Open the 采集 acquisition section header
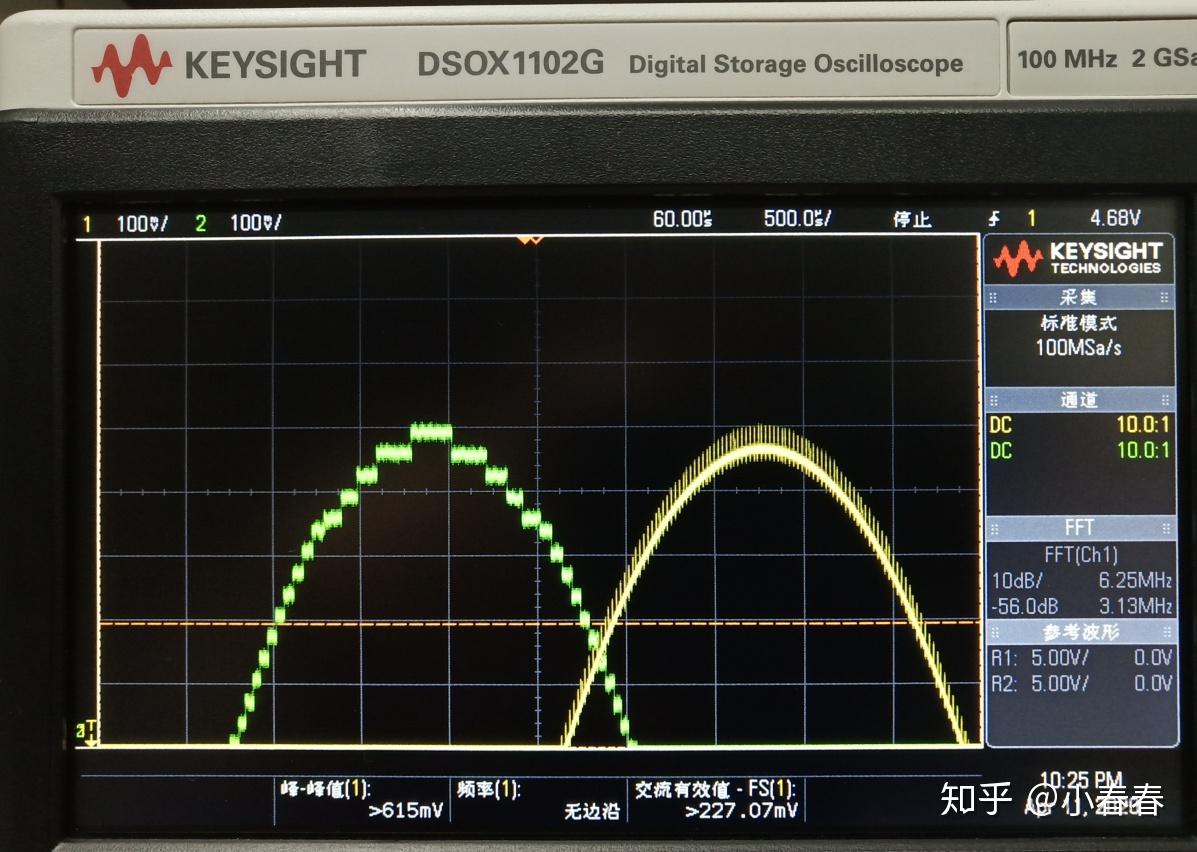This screenshot has width=1197, height=852. (x=1079, y=298)
